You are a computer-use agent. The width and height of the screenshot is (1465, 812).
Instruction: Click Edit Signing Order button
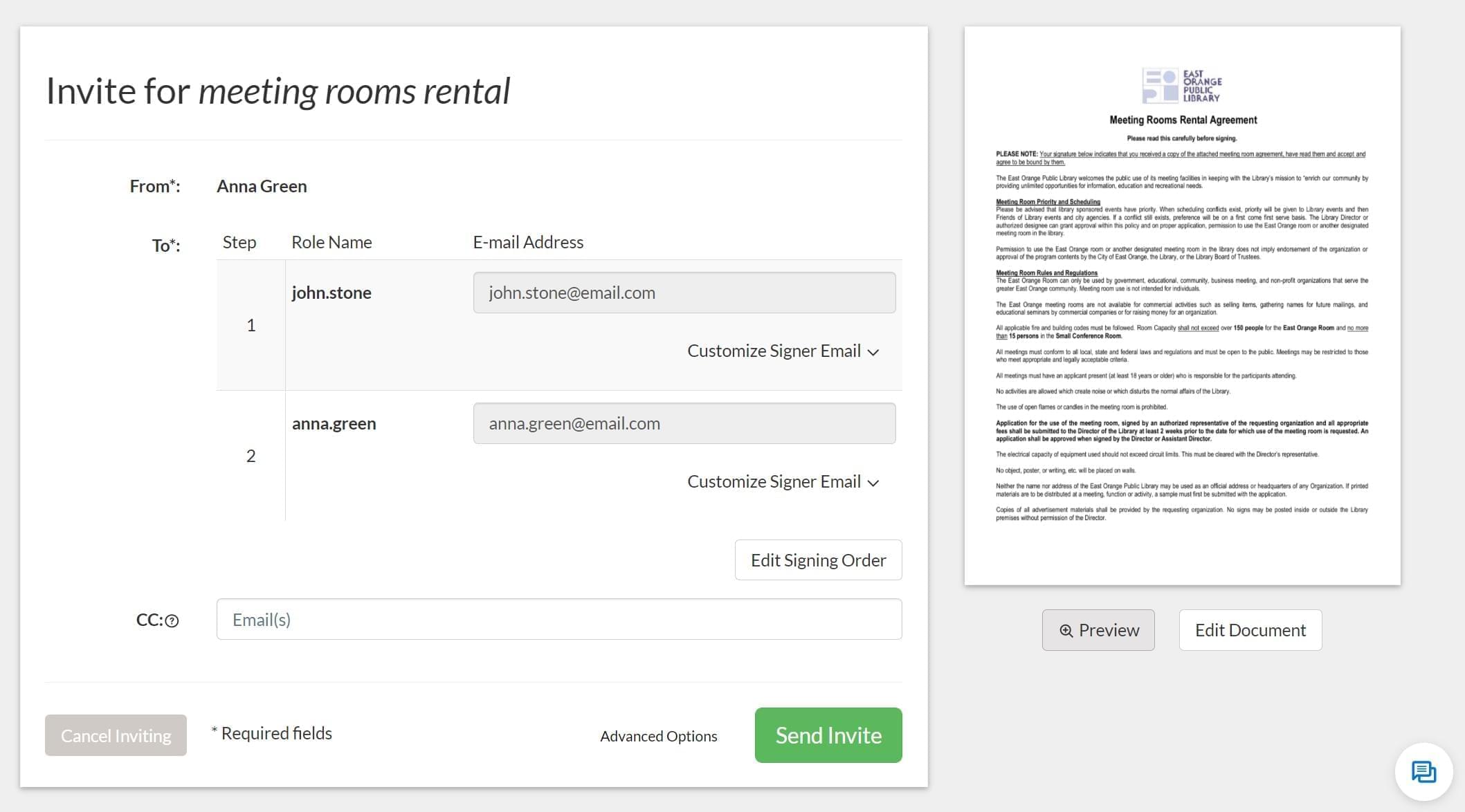[818, 560]
